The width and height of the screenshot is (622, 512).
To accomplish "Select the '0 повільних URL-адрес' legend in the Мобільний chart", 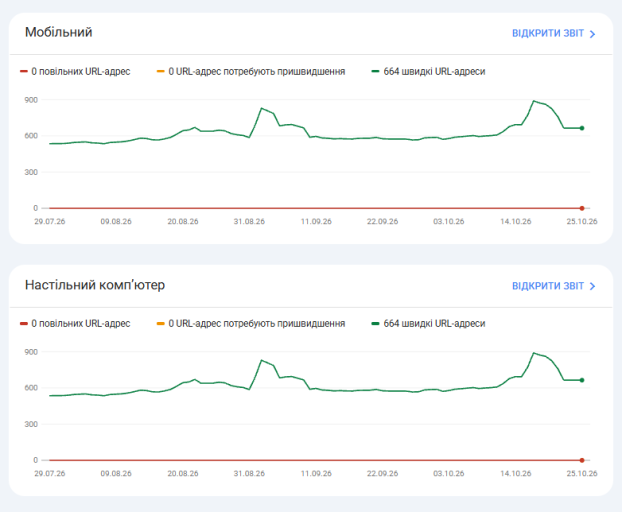I will click(75, 71).
